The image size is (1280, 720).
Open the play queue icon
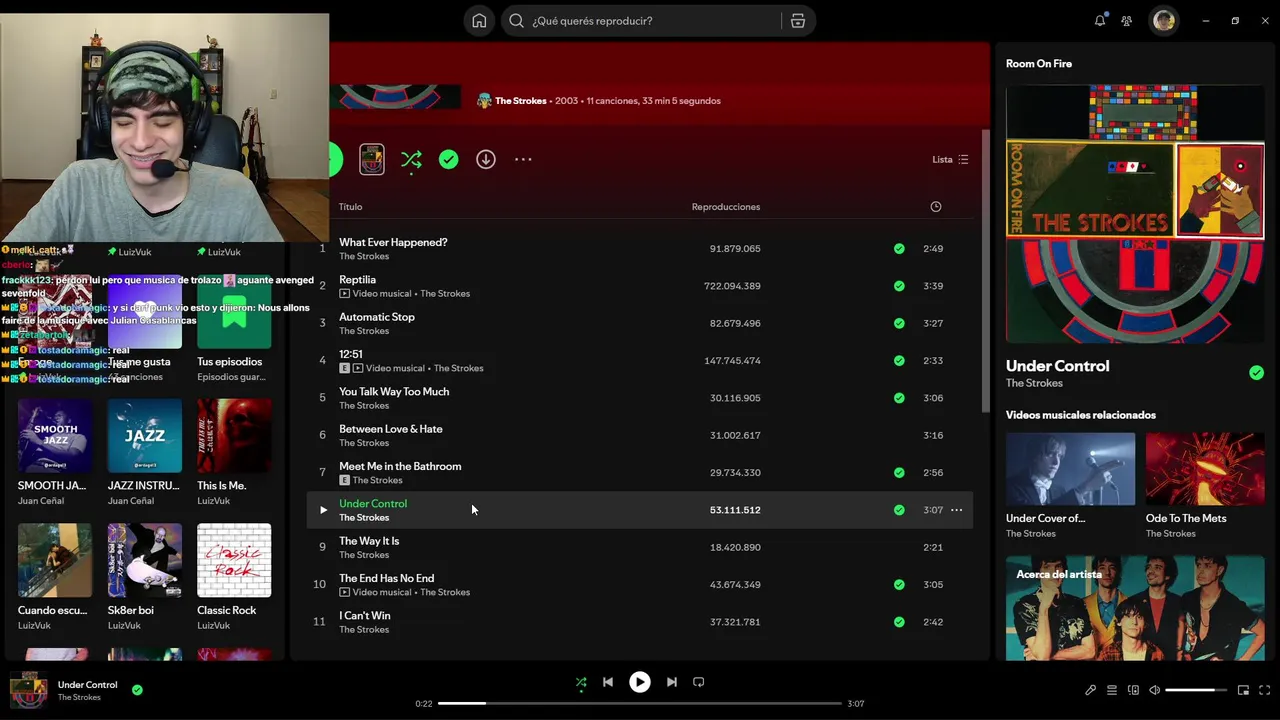[x=1112, y=690]
